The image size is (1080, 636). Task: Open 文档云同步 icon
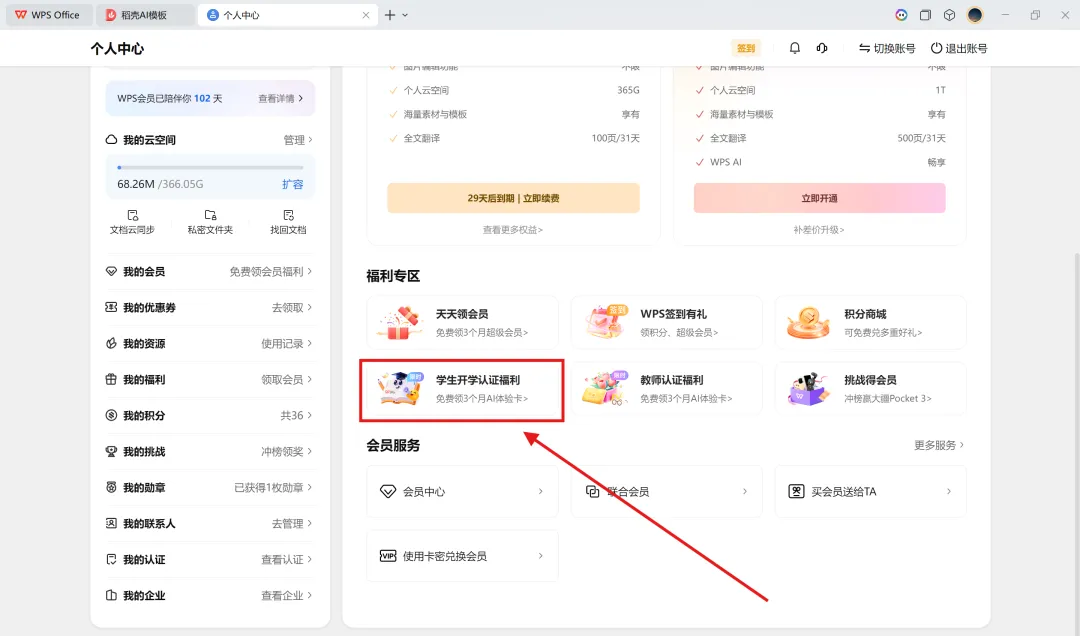point(132,215)
